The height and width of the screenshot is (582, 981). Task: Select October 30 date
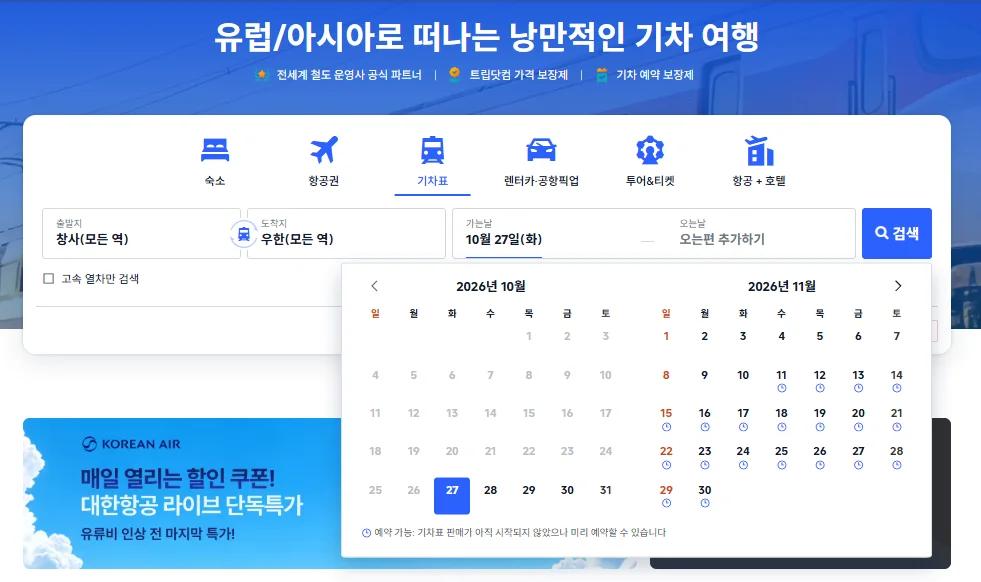(567, 491)
